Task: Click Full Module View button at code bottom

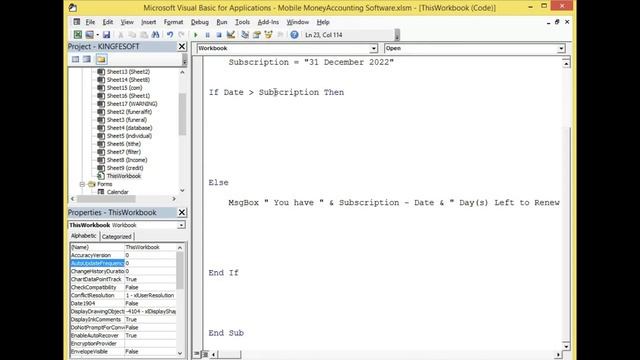Action: (x=205, y=354)
